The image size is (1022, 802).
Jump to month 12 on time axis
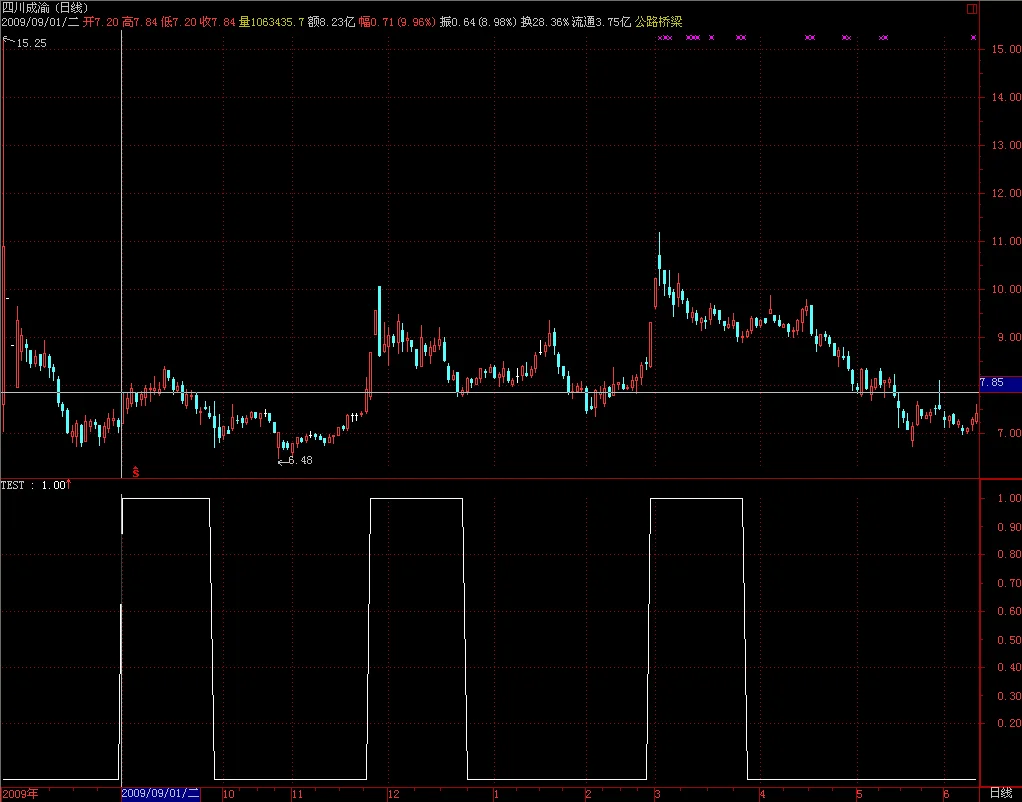pos(394,794)
